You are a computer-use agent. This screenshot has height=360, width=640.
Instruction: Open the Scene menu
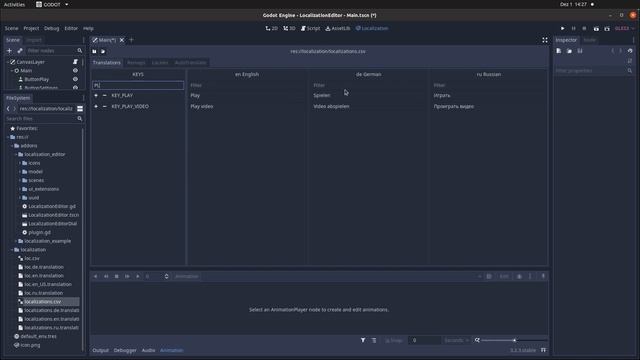click(x=11, y=29)
